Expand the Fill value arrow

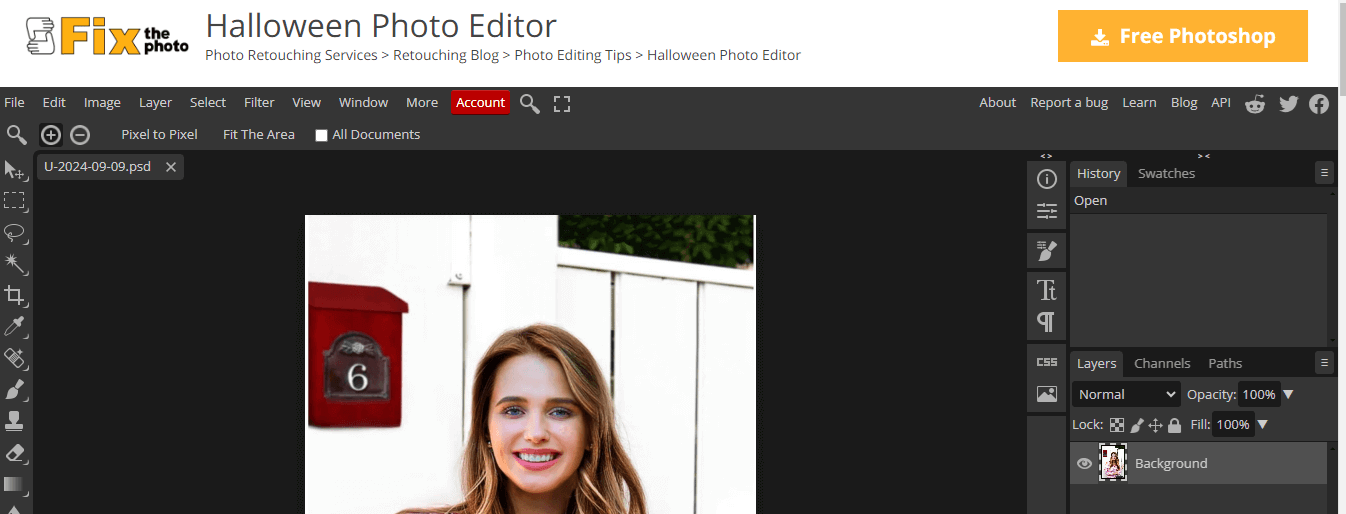[1263, 425]
